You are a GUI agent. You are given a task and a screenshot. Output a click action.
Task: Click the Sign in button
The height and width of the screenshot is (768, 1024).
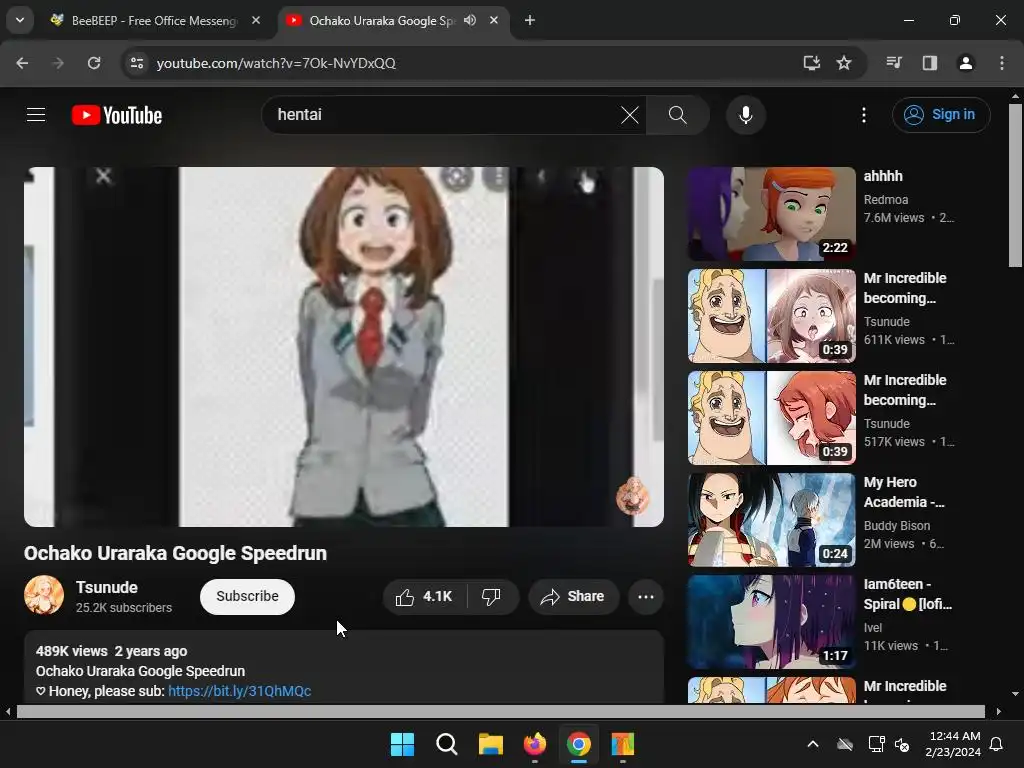(x=940, y=114)
